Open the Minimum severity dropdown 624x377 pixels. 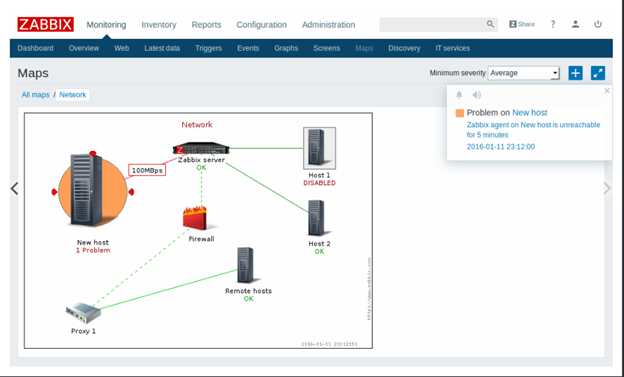[524, 73]
